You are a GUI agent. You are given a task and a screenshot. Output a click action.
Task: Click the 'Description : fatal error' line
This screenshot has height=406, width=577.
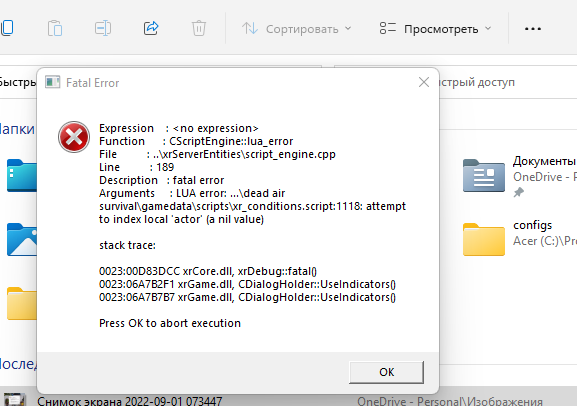point(162,180)
